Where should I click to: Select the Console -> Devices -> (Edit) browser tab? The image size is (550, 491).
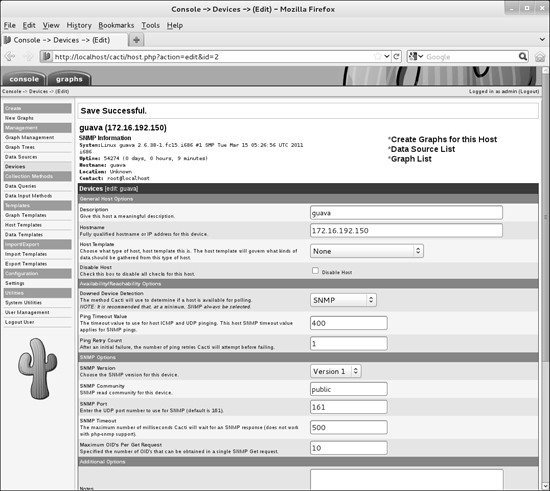pyautogui.click(x=65, y=40)
